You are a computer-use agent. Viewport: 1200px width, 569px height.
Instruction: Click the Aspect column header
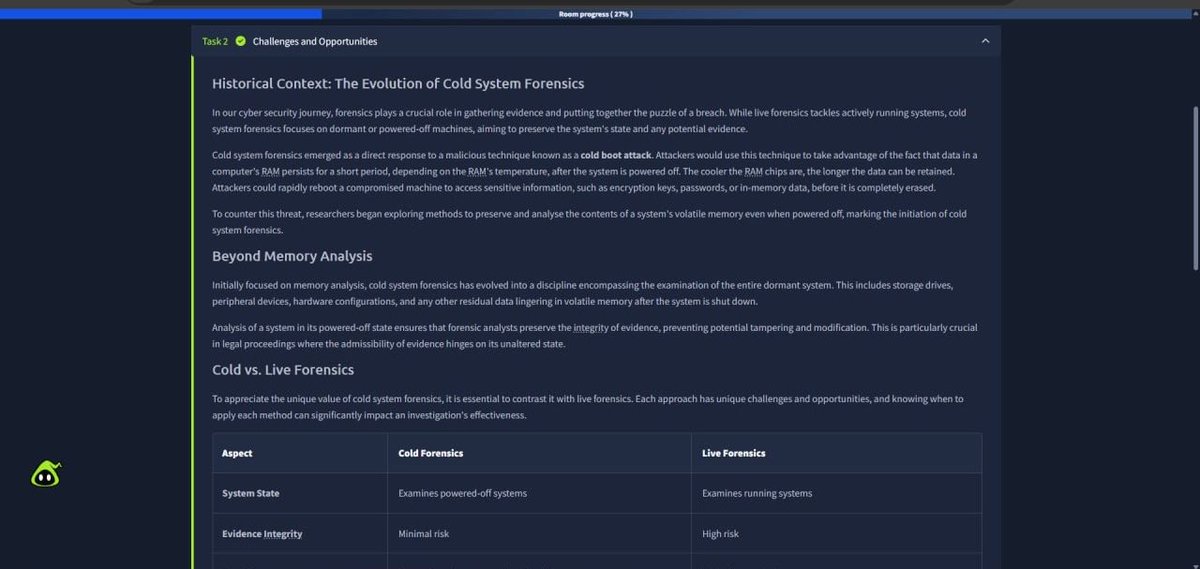[x=237, y=453]
